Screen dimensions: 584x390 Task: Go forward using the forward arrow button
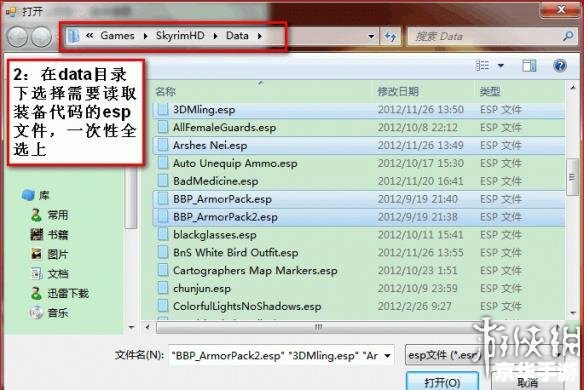(x=41, y=37)
